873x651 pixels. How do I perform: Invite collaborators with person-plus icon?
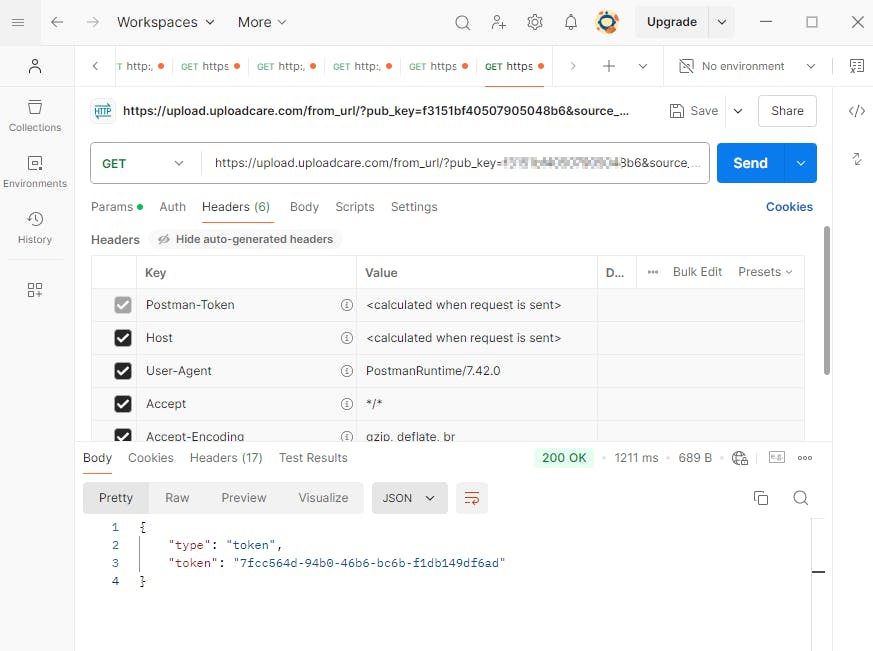pos(498,22)
